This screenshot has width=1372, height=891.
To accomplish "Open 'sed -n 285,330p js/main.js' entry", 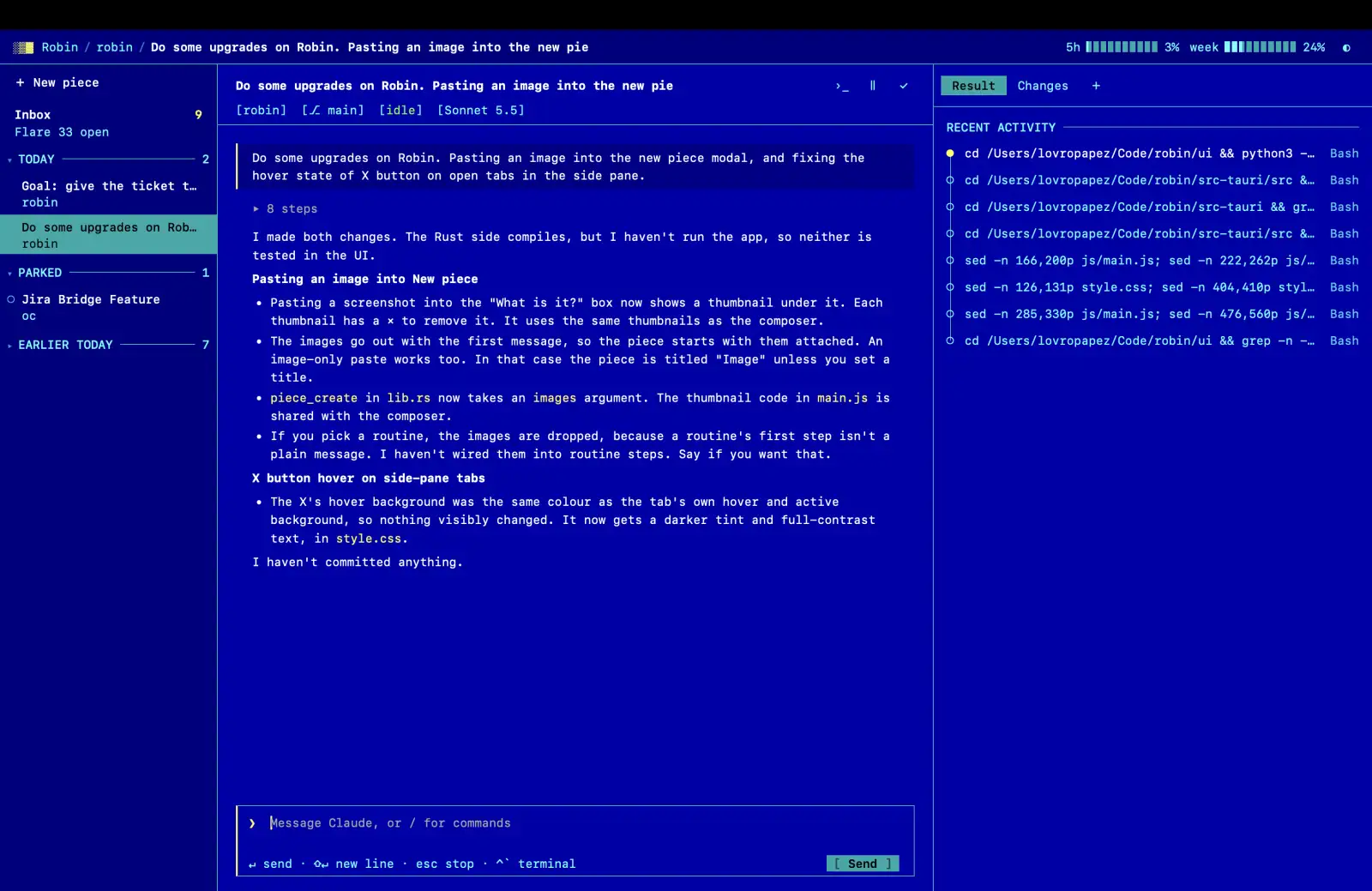I will [1152, 314].
